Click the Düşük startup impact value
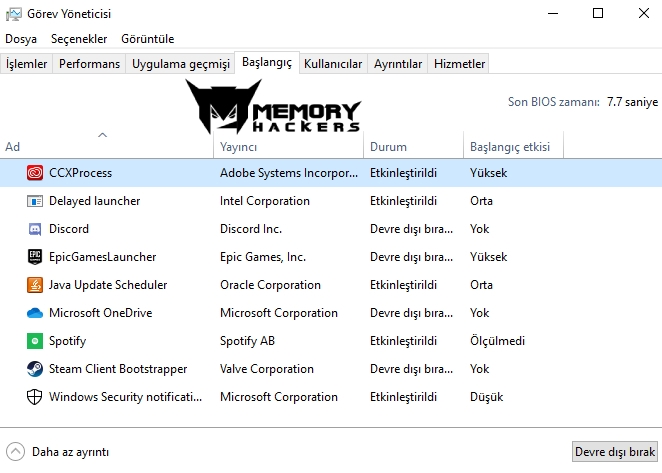The height and width of the screenshot is (473, 662). [x=486, y=397]
